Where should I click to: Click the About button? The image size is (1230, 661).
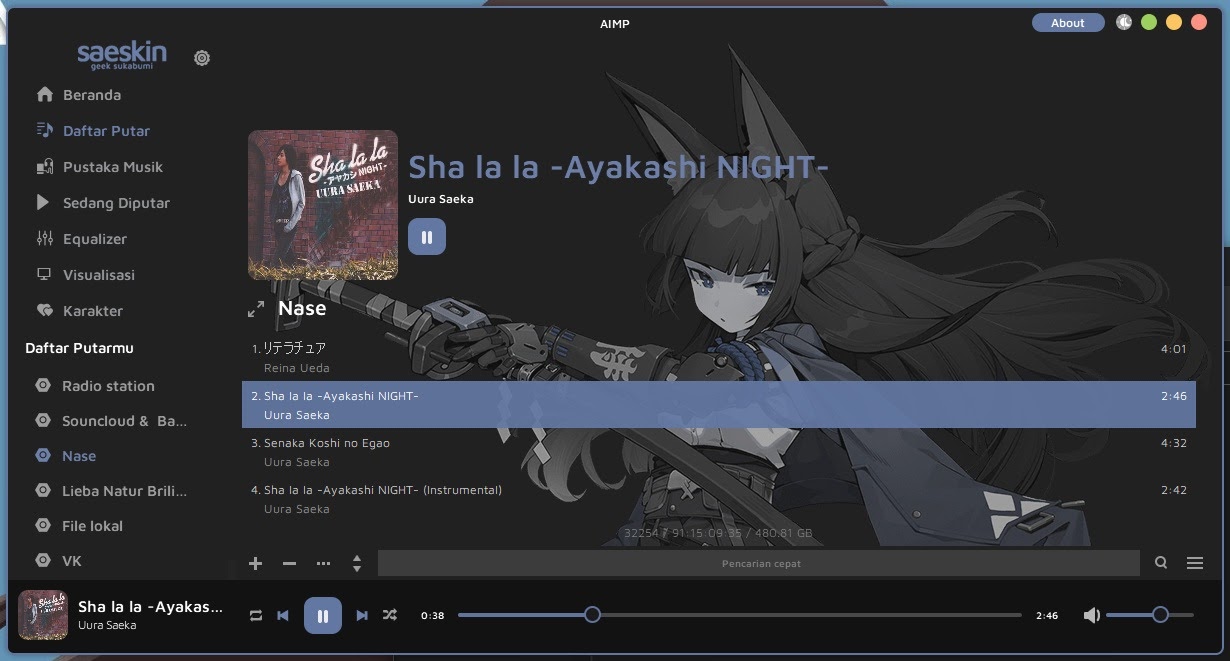pyautogui.click(x=1068, y=22)
